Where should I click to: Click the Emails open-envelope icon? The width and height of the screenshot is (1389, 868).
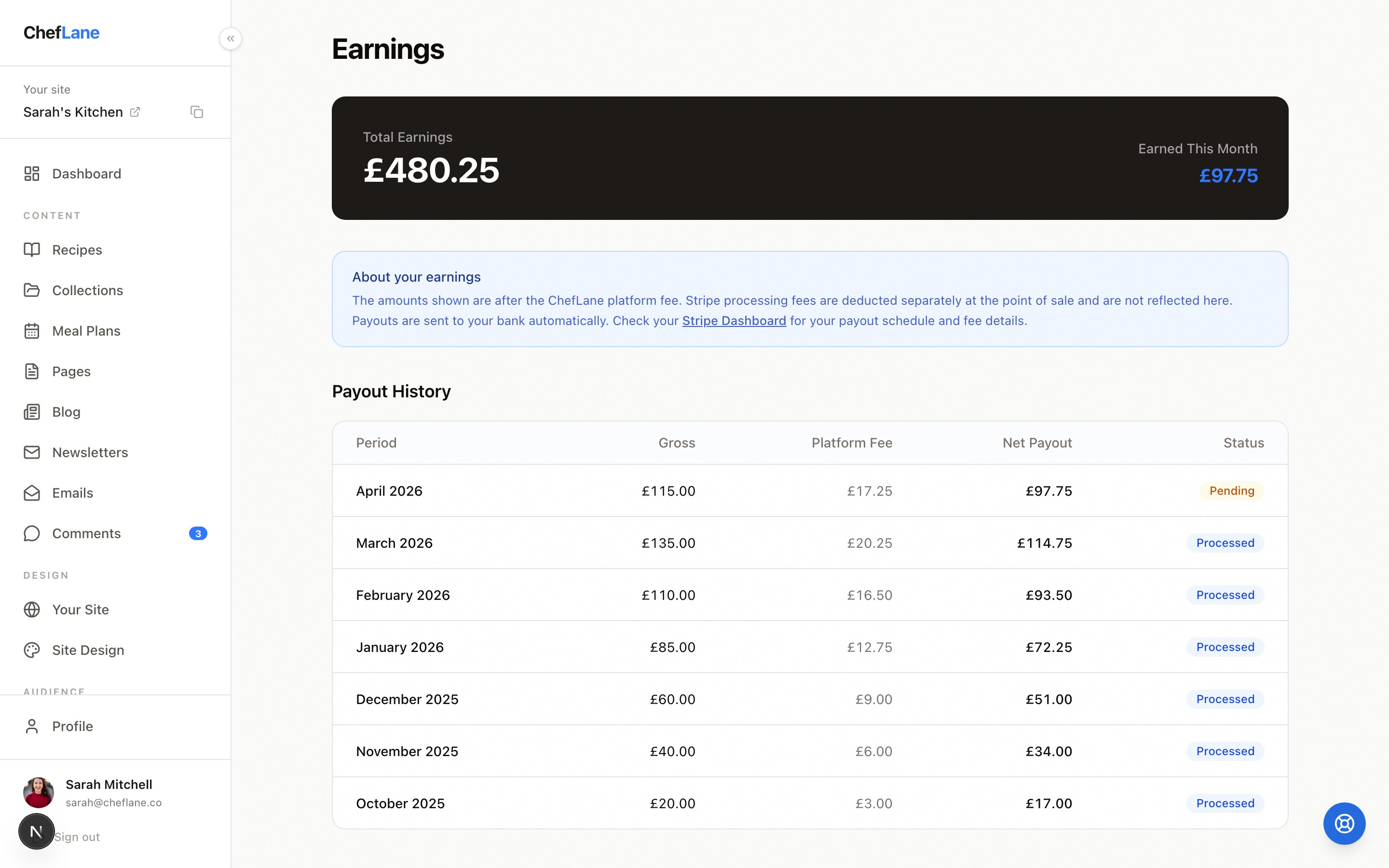pos(31,493)
